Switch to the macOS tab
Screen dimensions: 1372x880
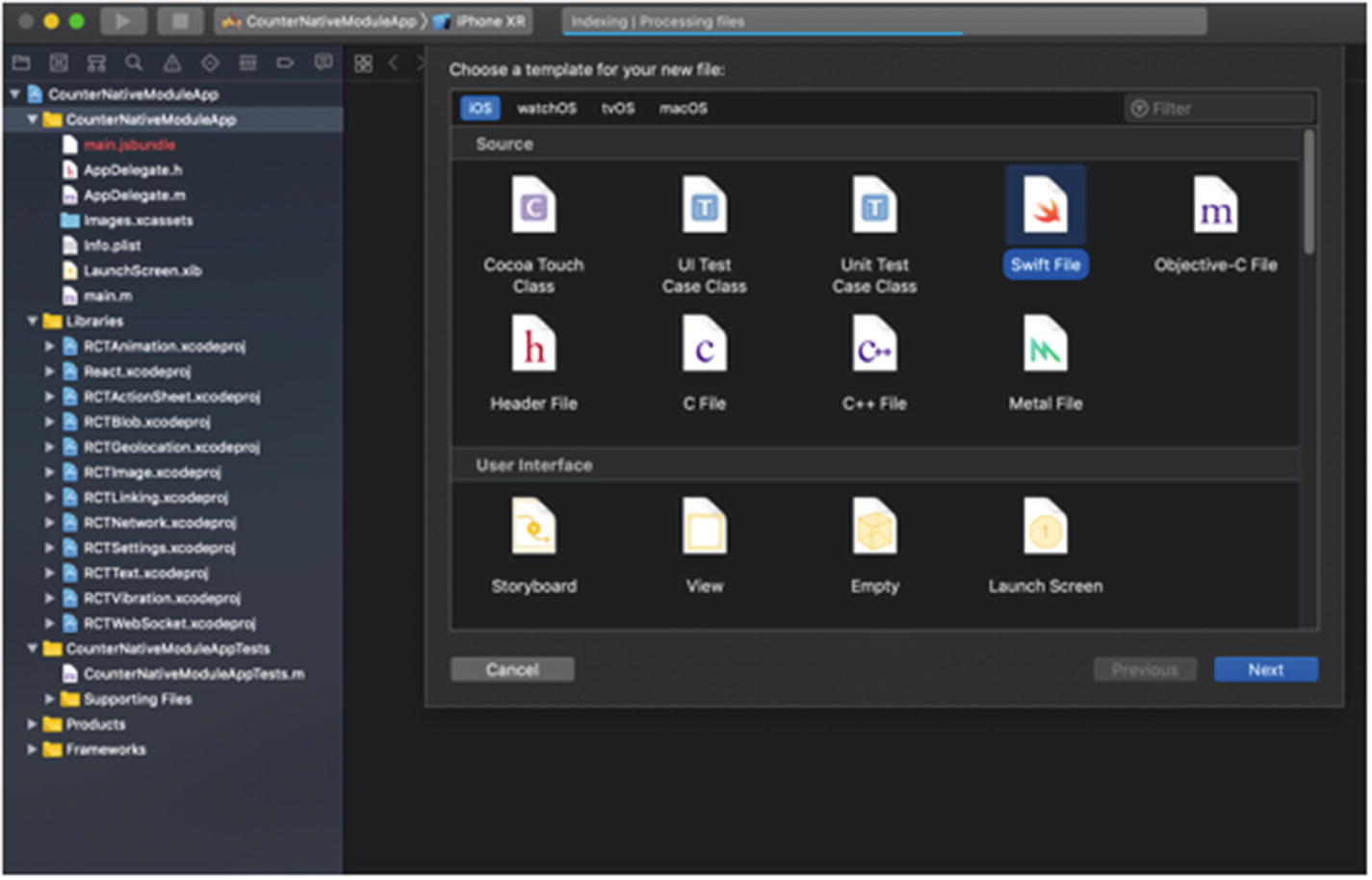(683, 109)
